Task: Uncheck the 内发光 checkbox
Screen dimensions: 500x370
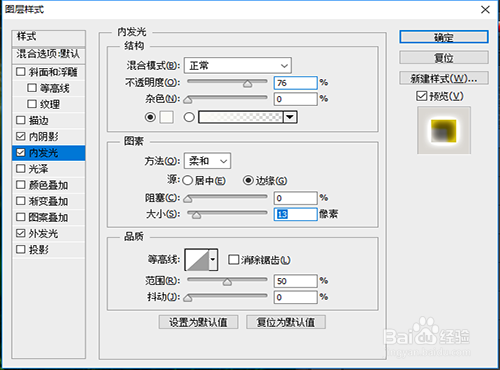Action: [x=21, y=152]
